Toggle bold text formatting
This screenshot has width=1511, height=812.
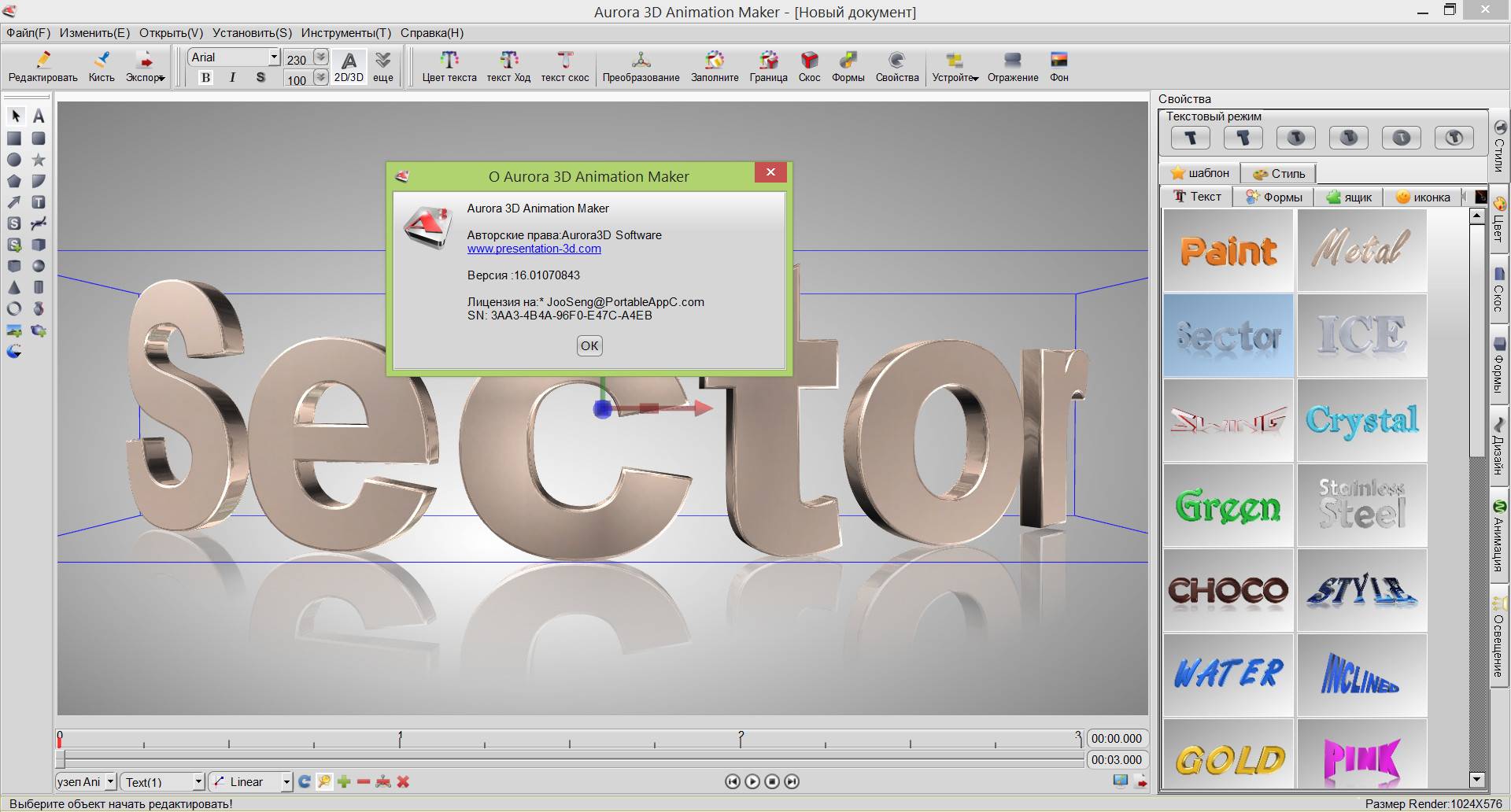(205, 77)
